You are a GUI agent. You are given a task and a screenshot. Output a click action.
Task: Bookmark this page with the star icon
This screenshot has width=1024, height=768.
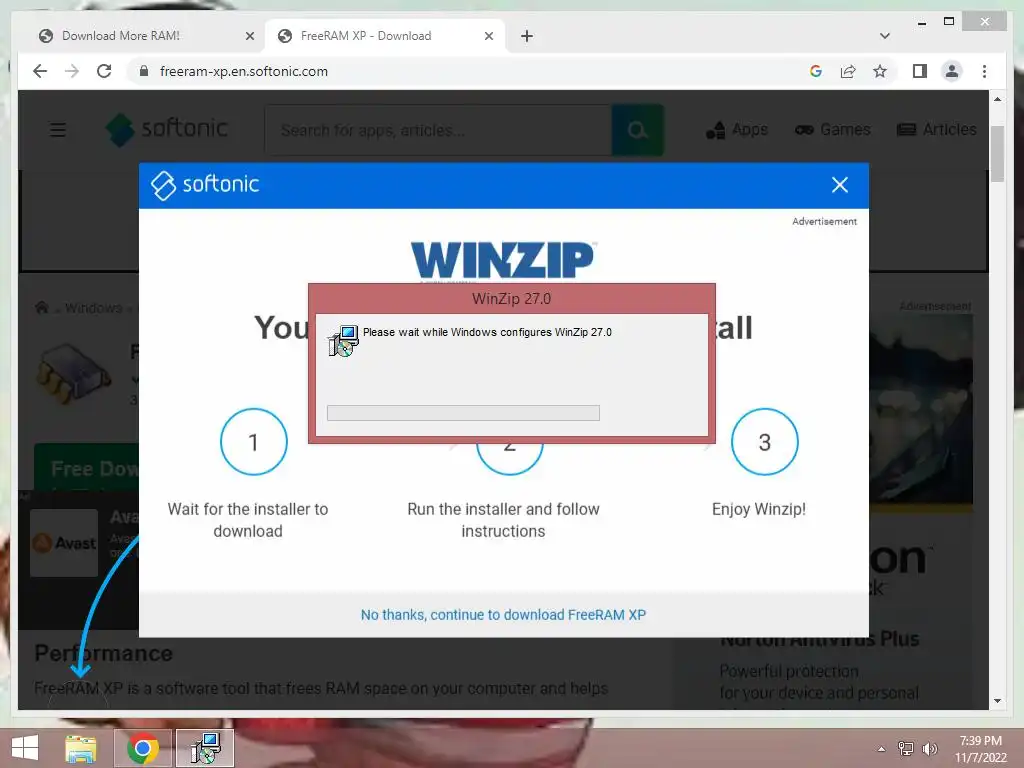tap(880, 71)
